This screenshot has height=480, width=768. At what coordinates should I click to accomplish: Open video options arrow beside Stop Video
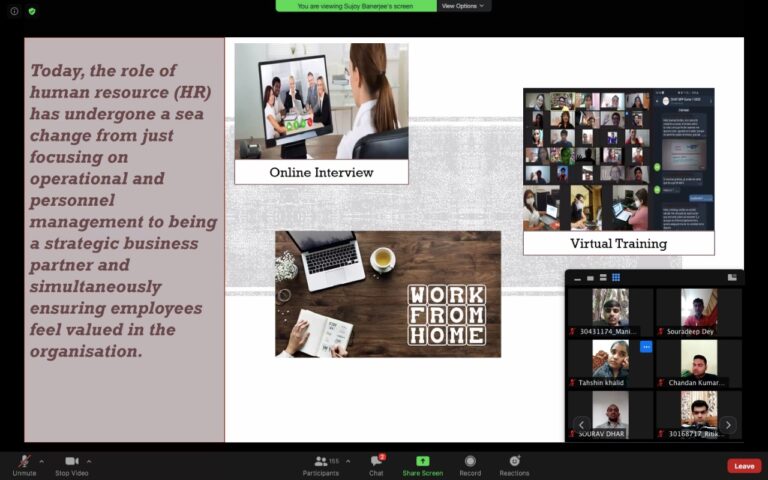89,461
